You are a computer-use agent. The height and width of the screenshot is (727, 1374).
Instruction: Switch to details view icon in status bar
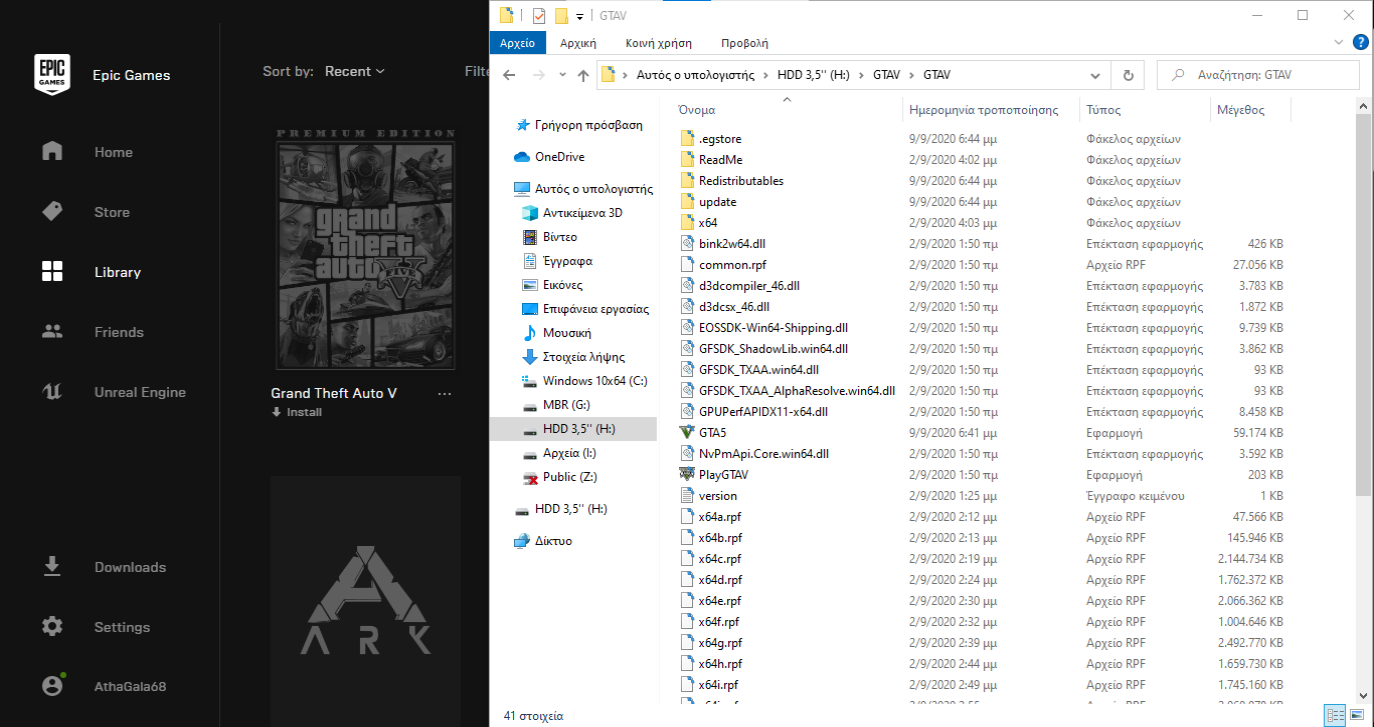(1334, 715)
